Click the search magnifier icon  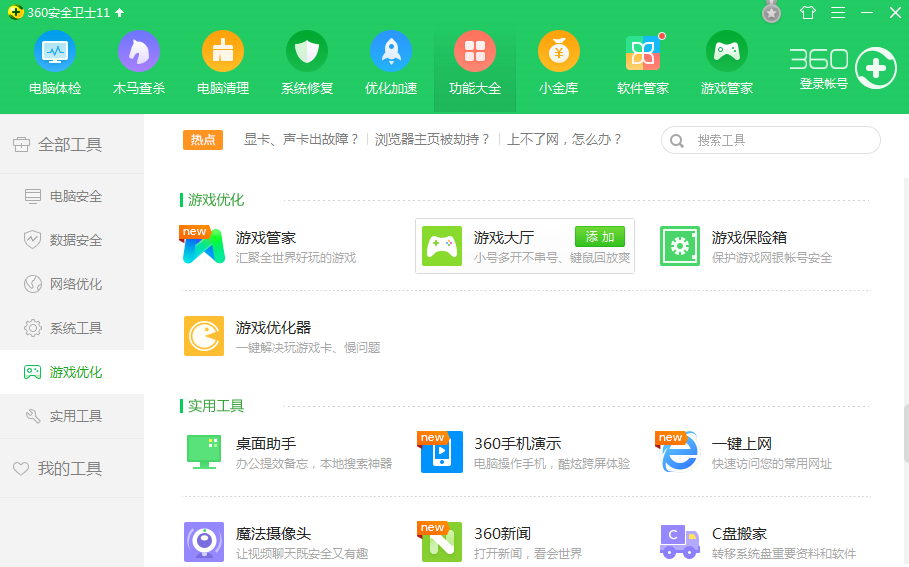(x=677, y=141)
